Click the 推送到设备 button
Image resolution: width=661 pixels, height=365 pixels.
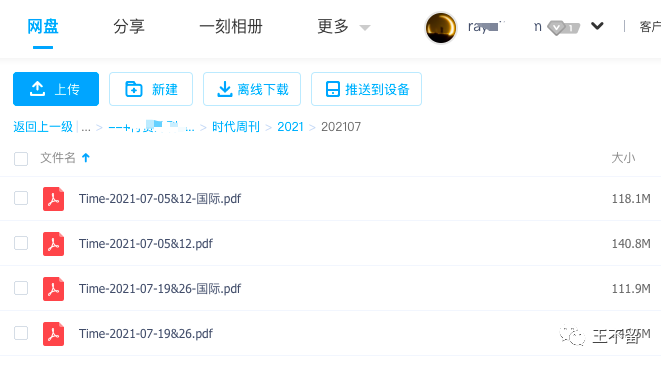pyautogui.click(x=366, y=89)
